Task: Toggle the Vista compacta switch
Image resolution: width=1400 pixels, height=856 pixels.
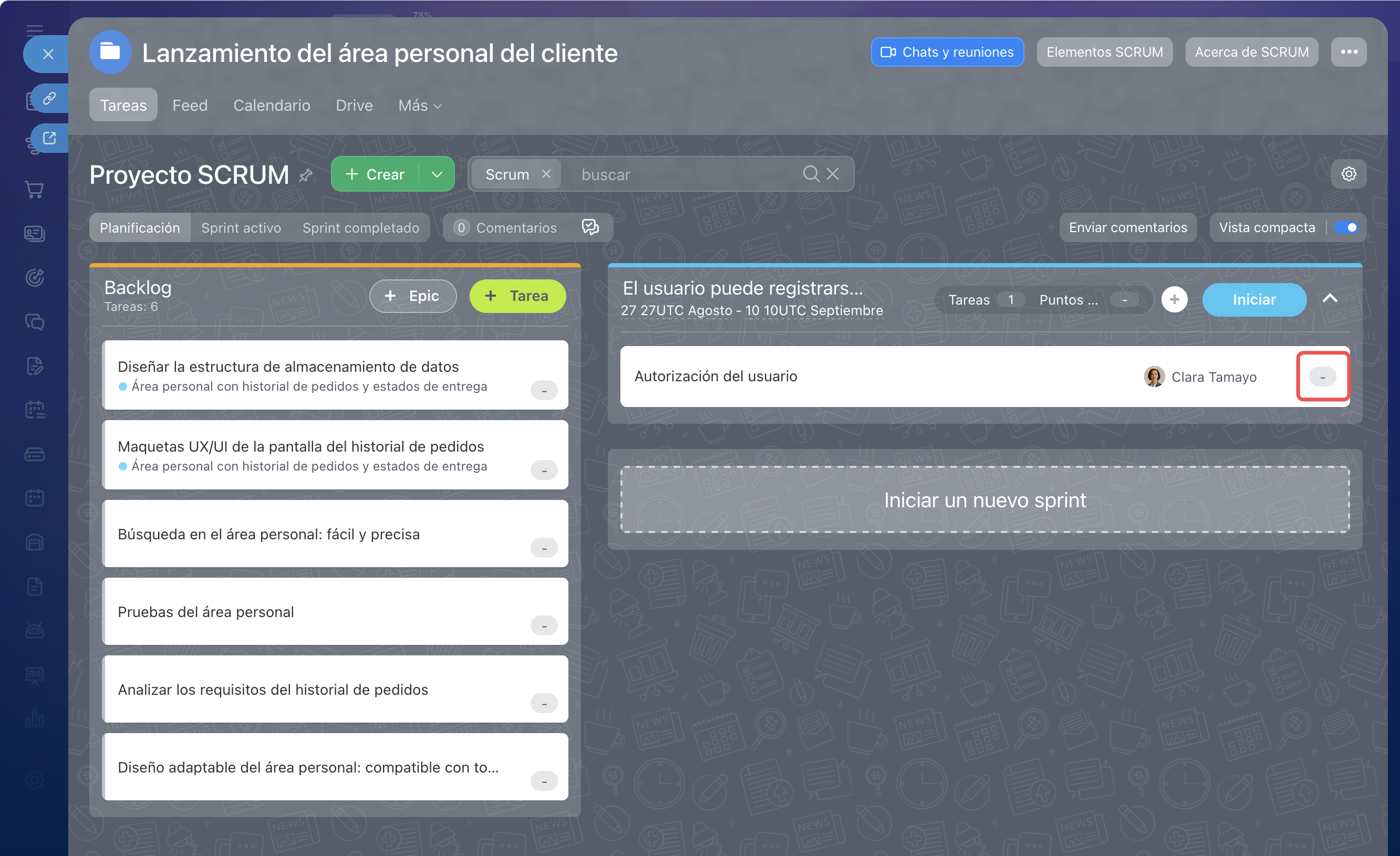Action: coord(1346,227)
